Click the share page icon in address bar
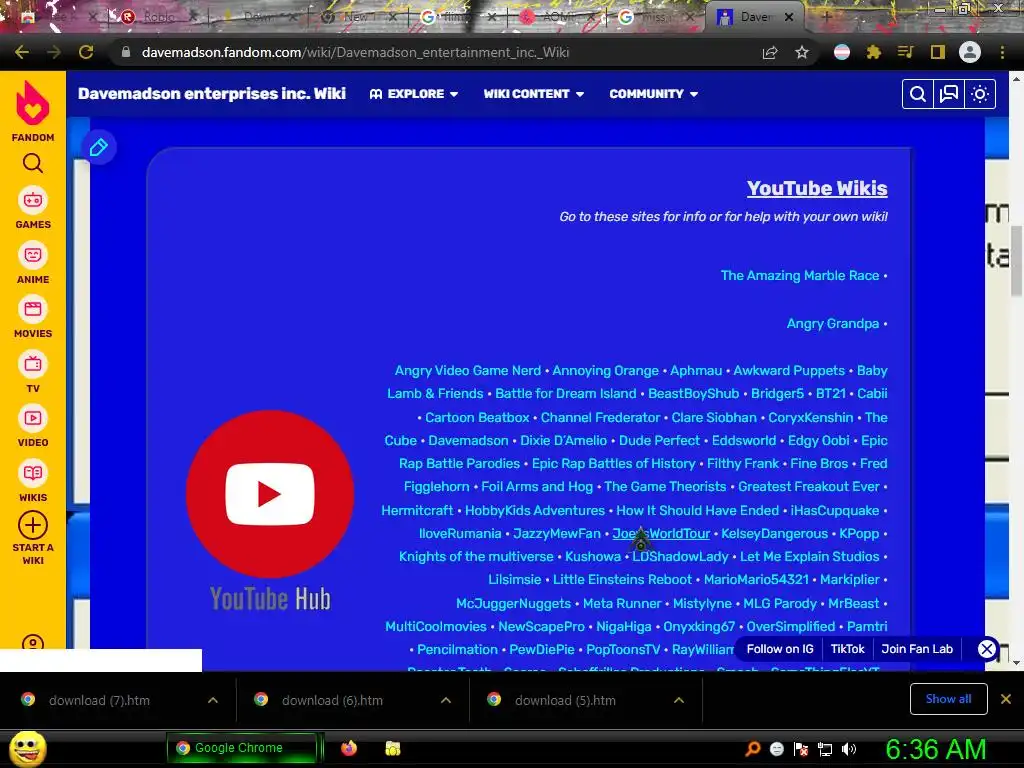Viewport: 1024px width, 768px height. click(770, 52)
